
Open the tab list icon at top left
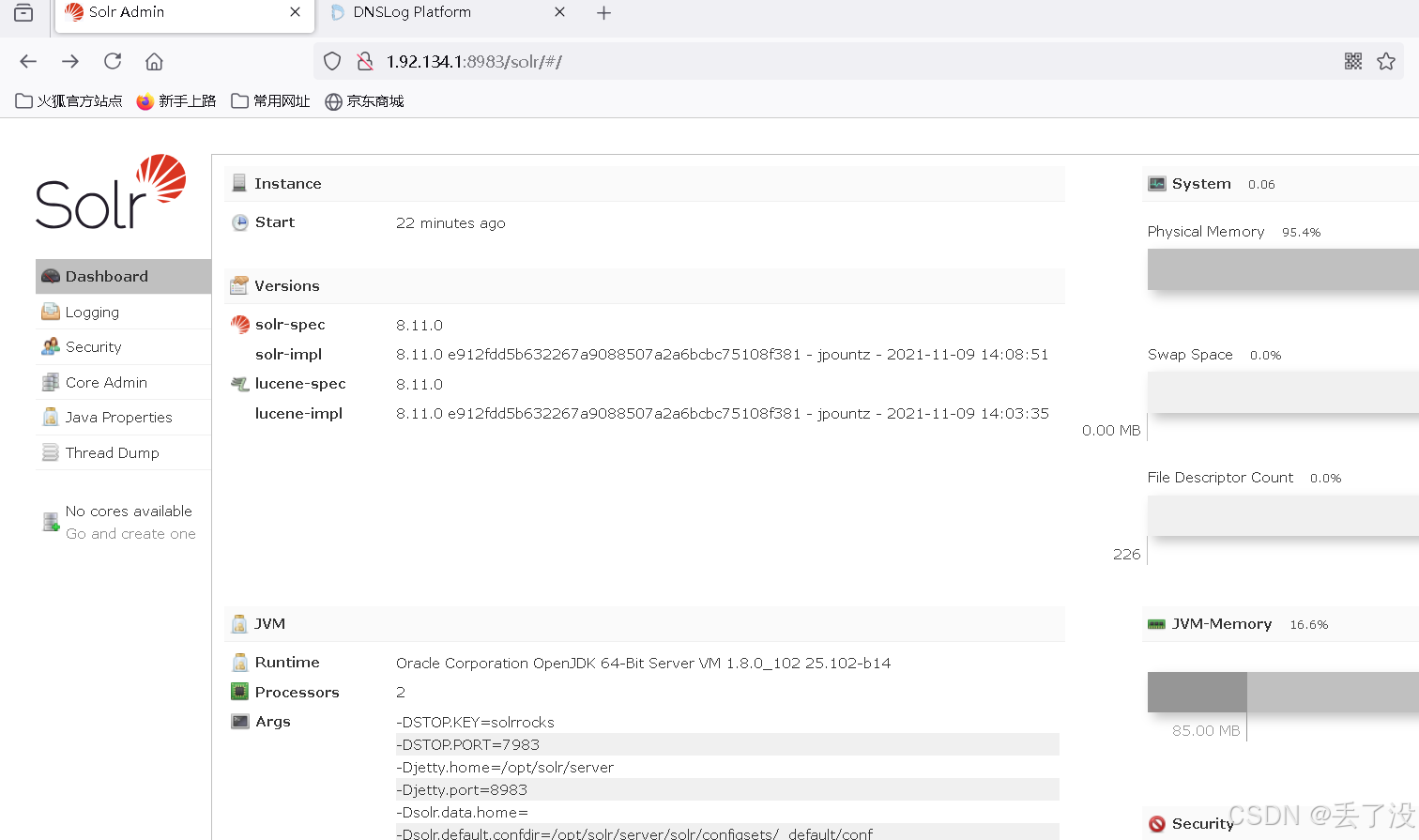coord(23,12)
